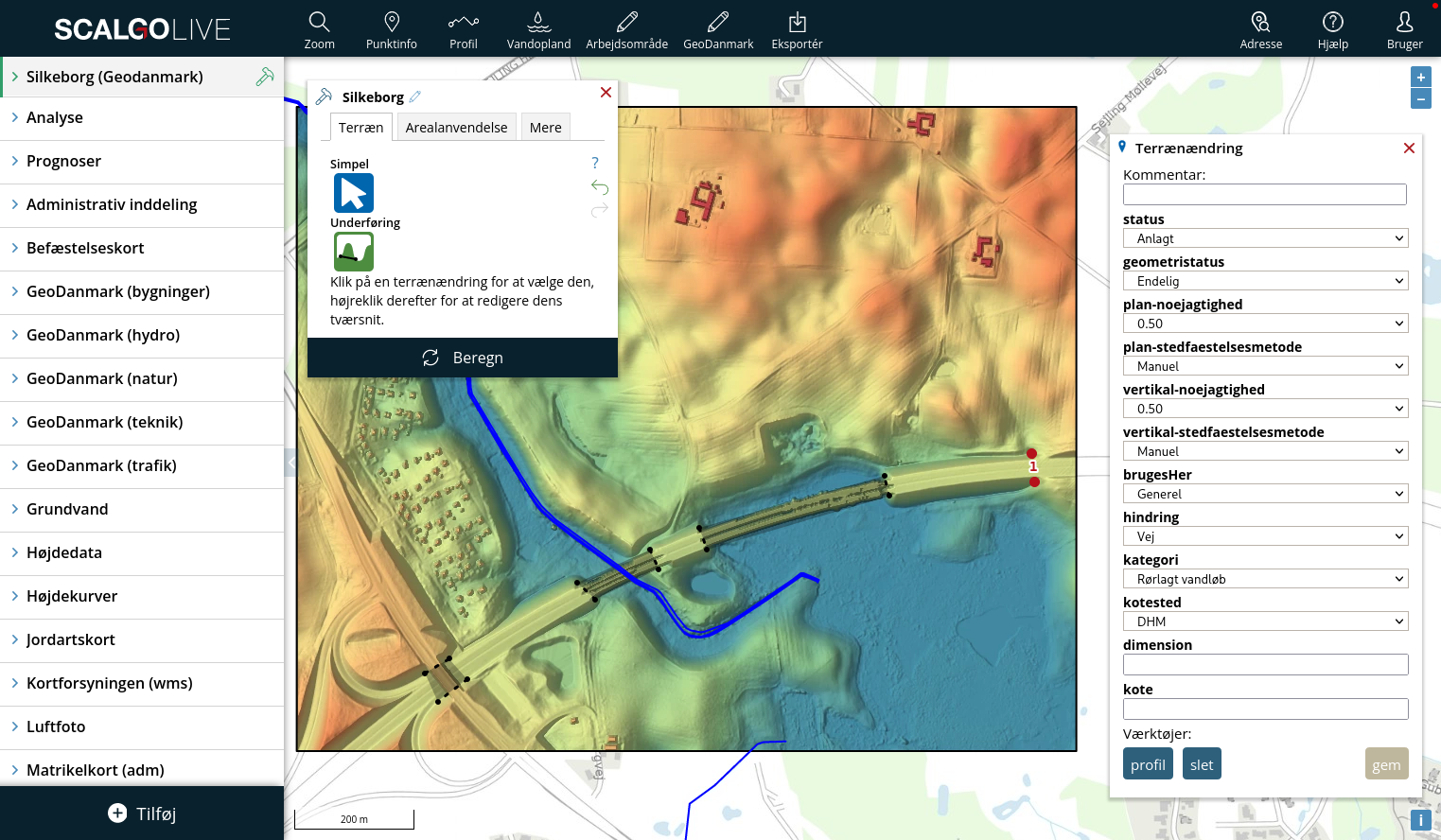The width and height of the screenshot is (1441, 840).
Task: Select the Arbejdsområde tool
Action: pos(627,29)
